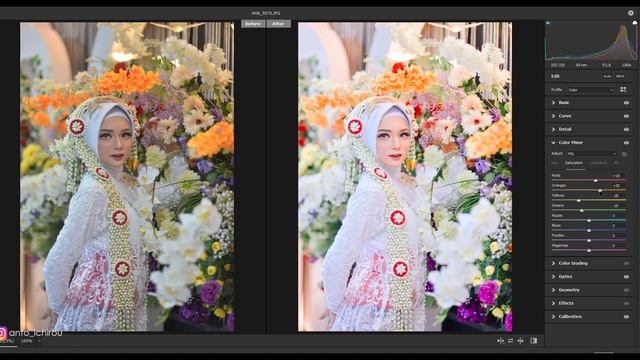Switch to the Luminance tab in Color Mixer
This screenshot has height=360, width=640.
click(x=599, y=163)
